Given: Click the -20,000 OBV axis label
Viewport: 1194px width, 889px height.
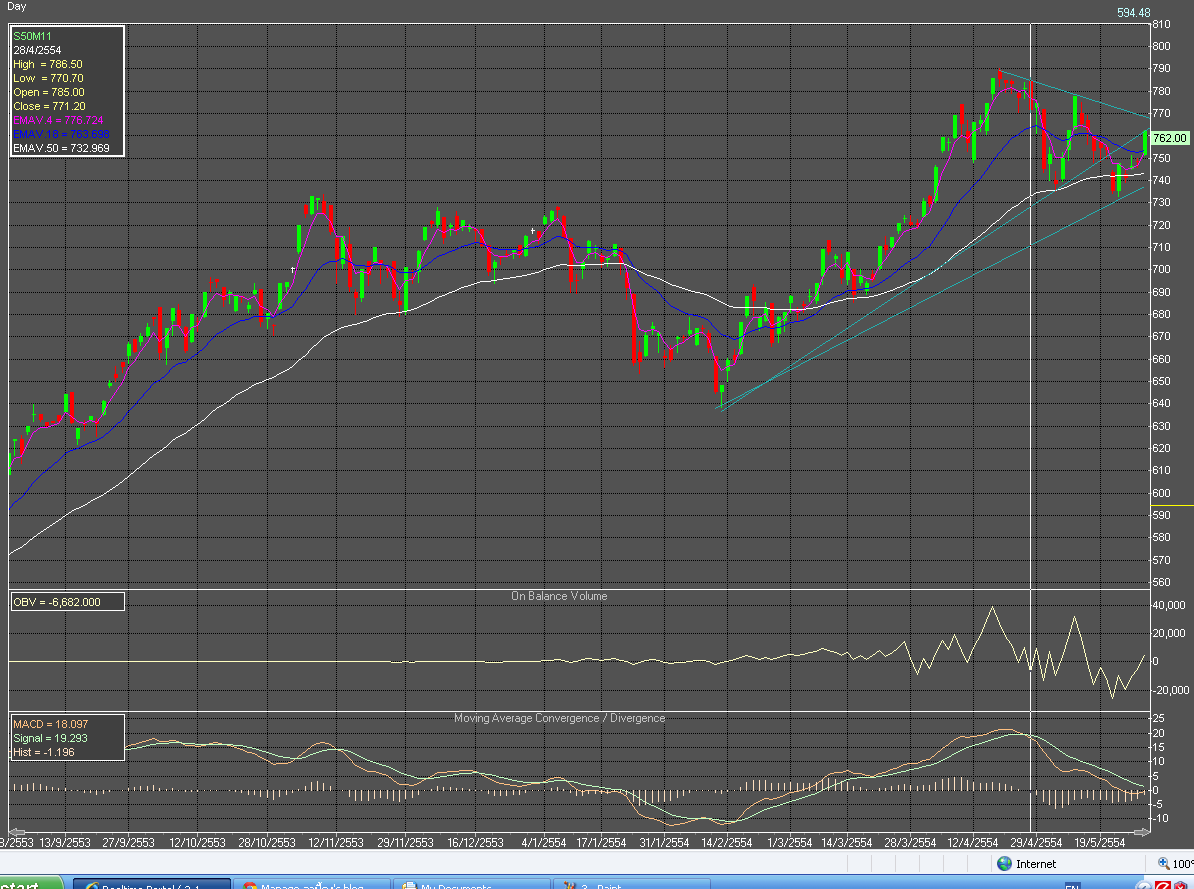Looking at the screenshot, I should pos(1170,690).
